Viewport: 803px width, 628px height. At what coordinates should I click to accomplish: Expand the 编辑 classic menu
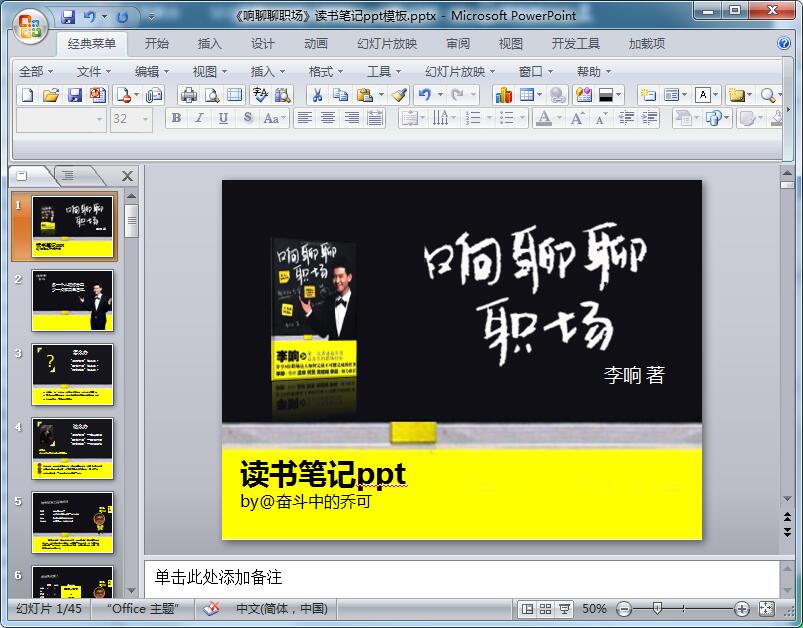pyautogui.click(x=152, y=72)
